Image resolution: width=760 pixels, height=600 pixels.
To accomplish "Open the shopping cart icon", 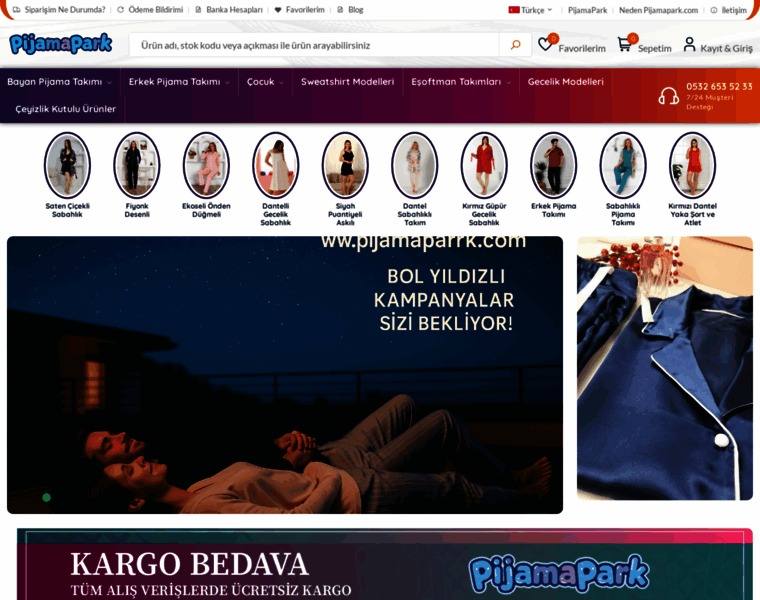I will click(624, 45).
